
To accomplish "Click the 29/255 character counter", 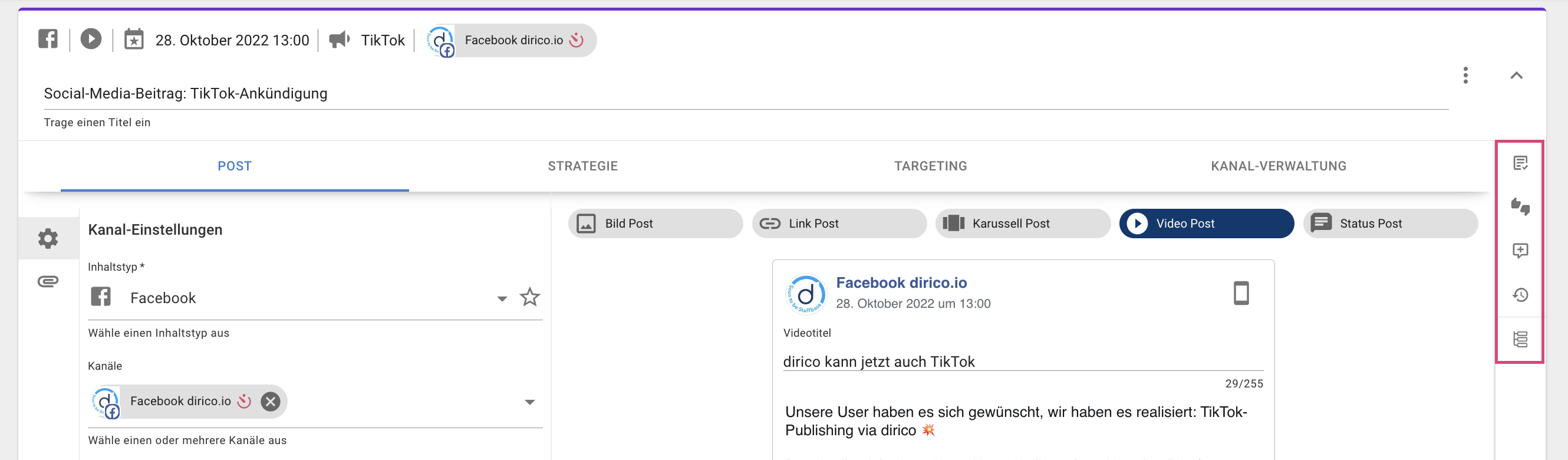I will 1244,384.
